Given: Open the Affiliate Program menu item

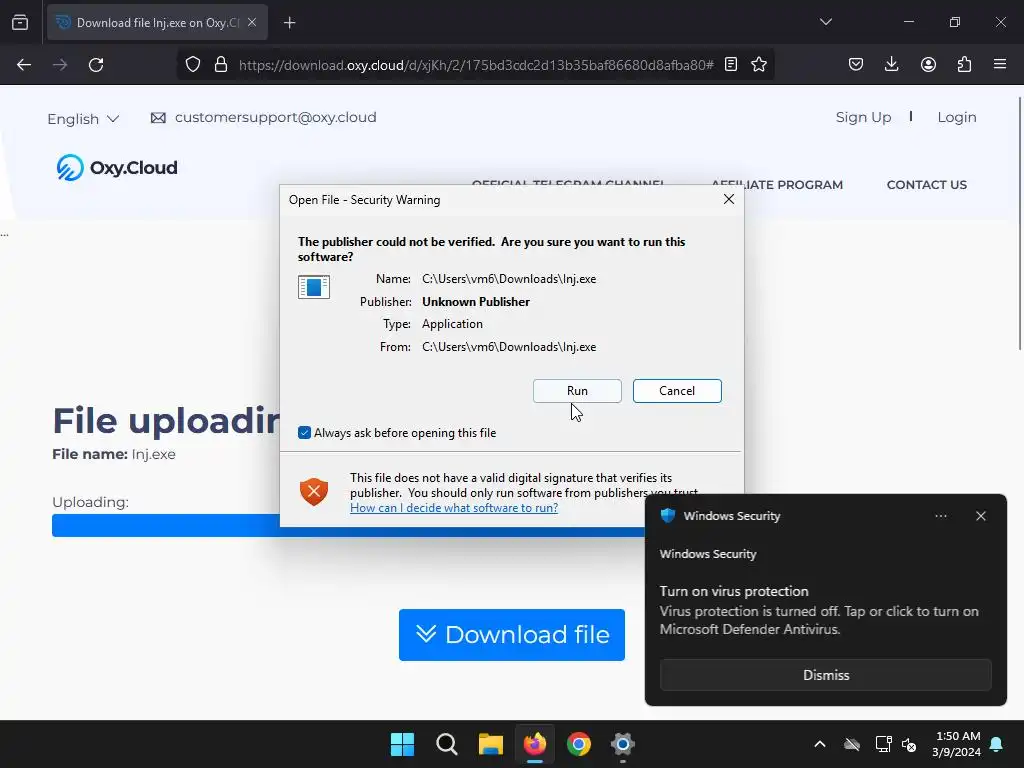Looking at the screenshot, I should click(777, 185).
